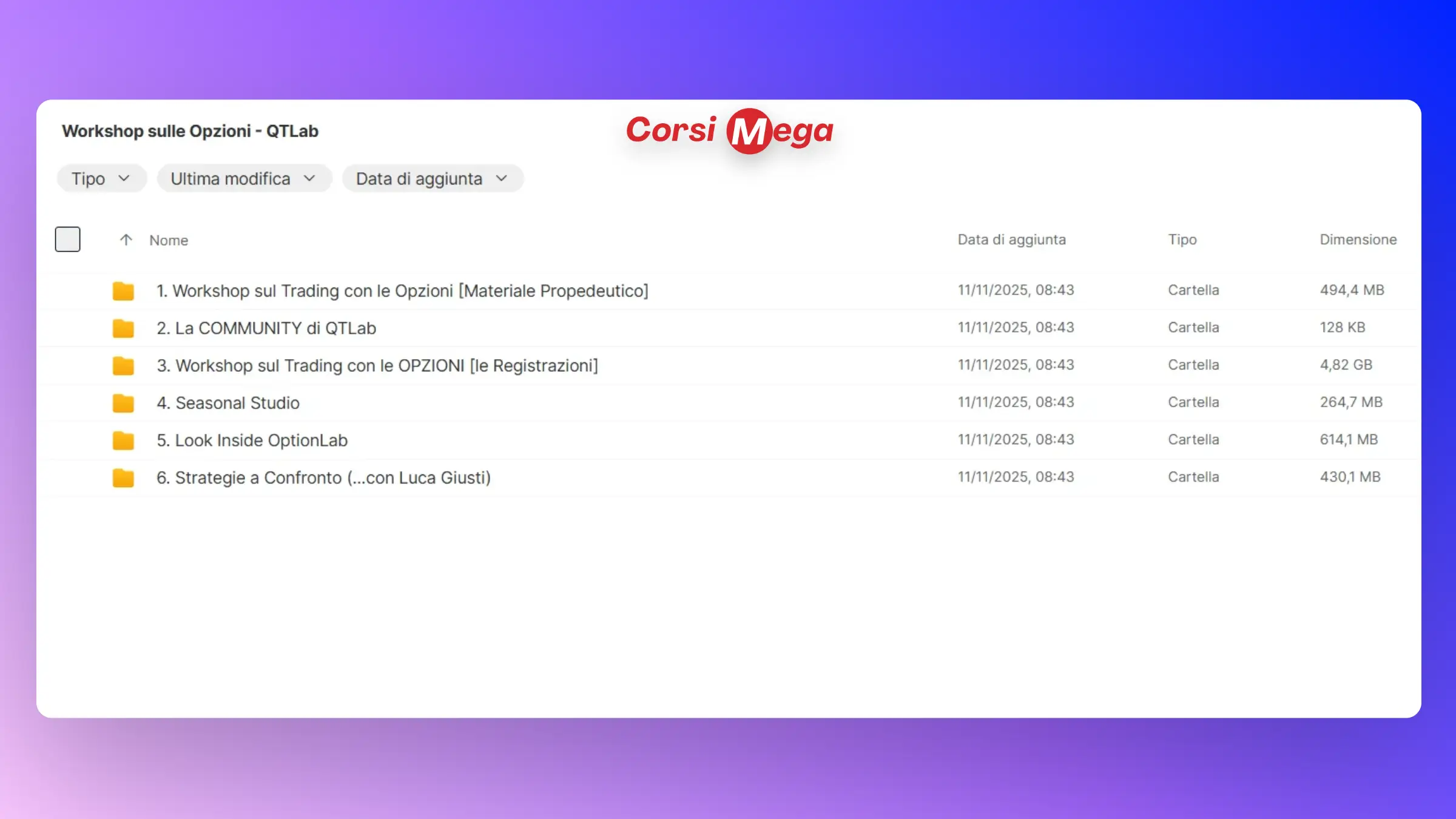
Task: Click folder icon for Materiale Propedeutico workshop
Action: [x=123, y=291]
